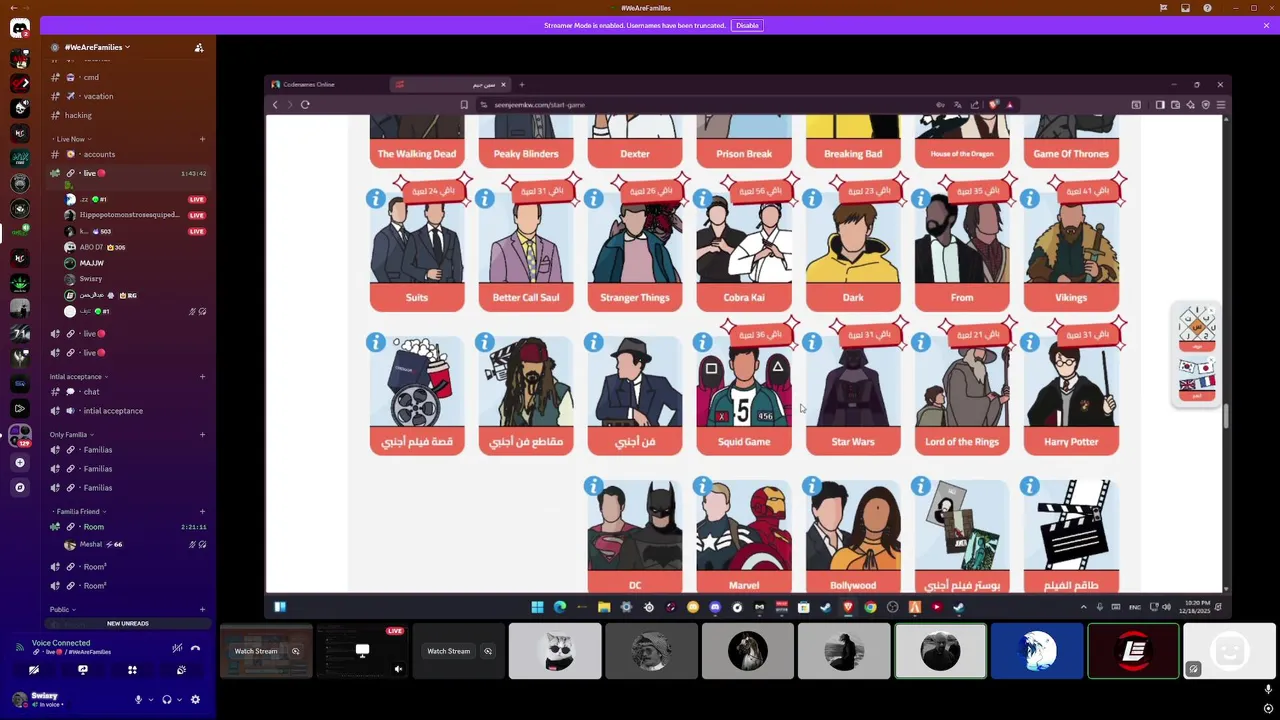Open invite members icon beside server name
This screenshot has height=720, width=1280.
[x=199, y=47]
